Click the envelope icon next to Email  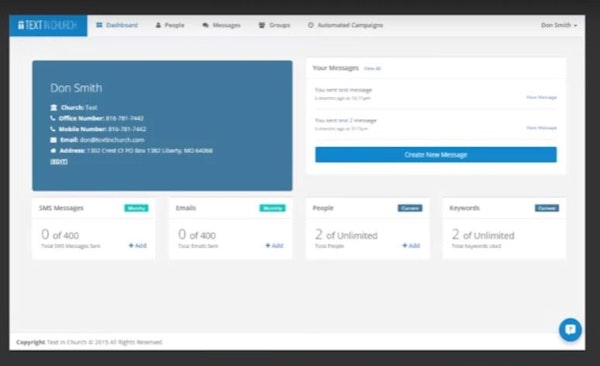[x=54, y=140]
